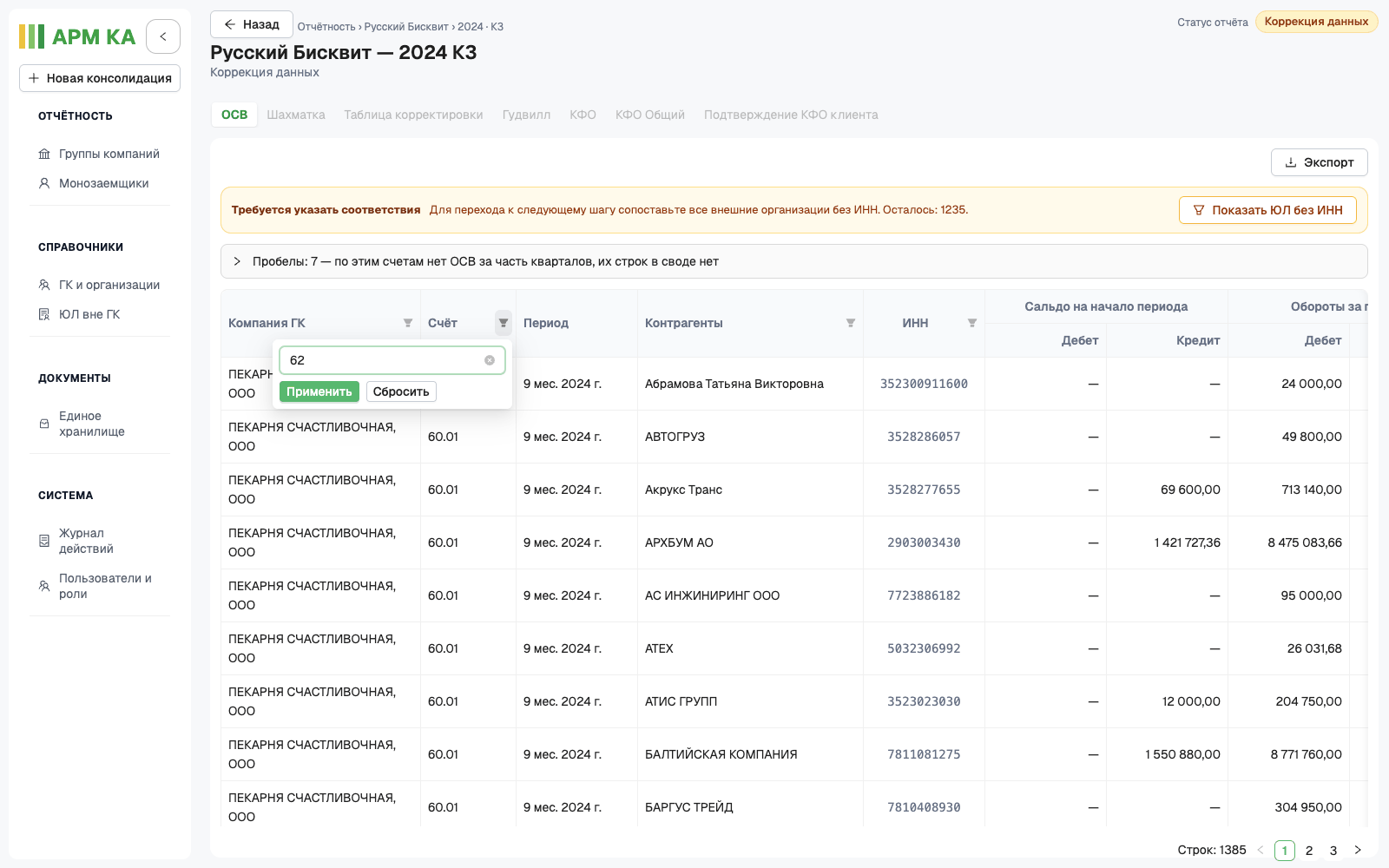
Task: Open Журнал действий
Action: (x=100, y=541)
